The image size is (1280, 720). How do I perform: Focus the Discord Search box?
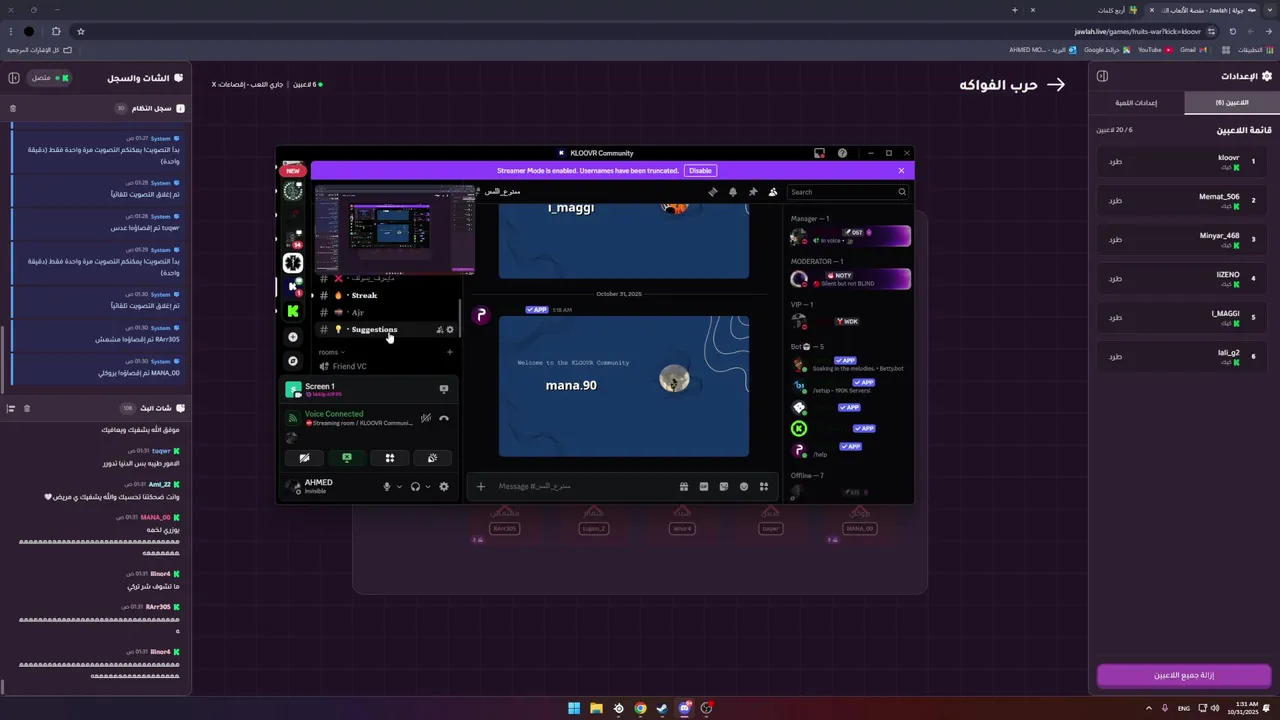(x=848, y=192)
